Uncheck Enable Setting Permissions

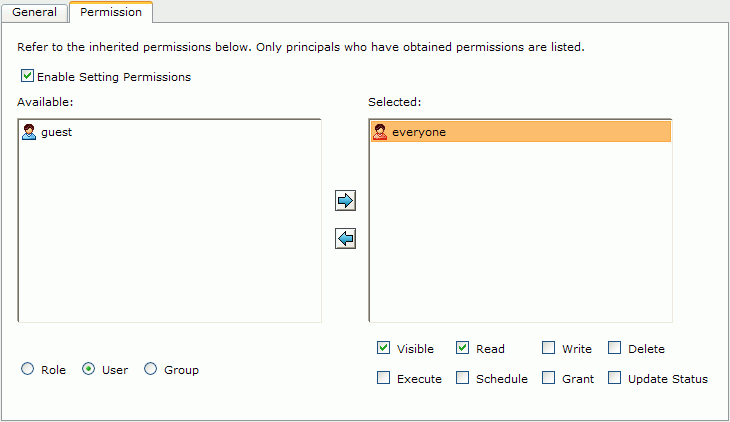[x=27, y=75]
